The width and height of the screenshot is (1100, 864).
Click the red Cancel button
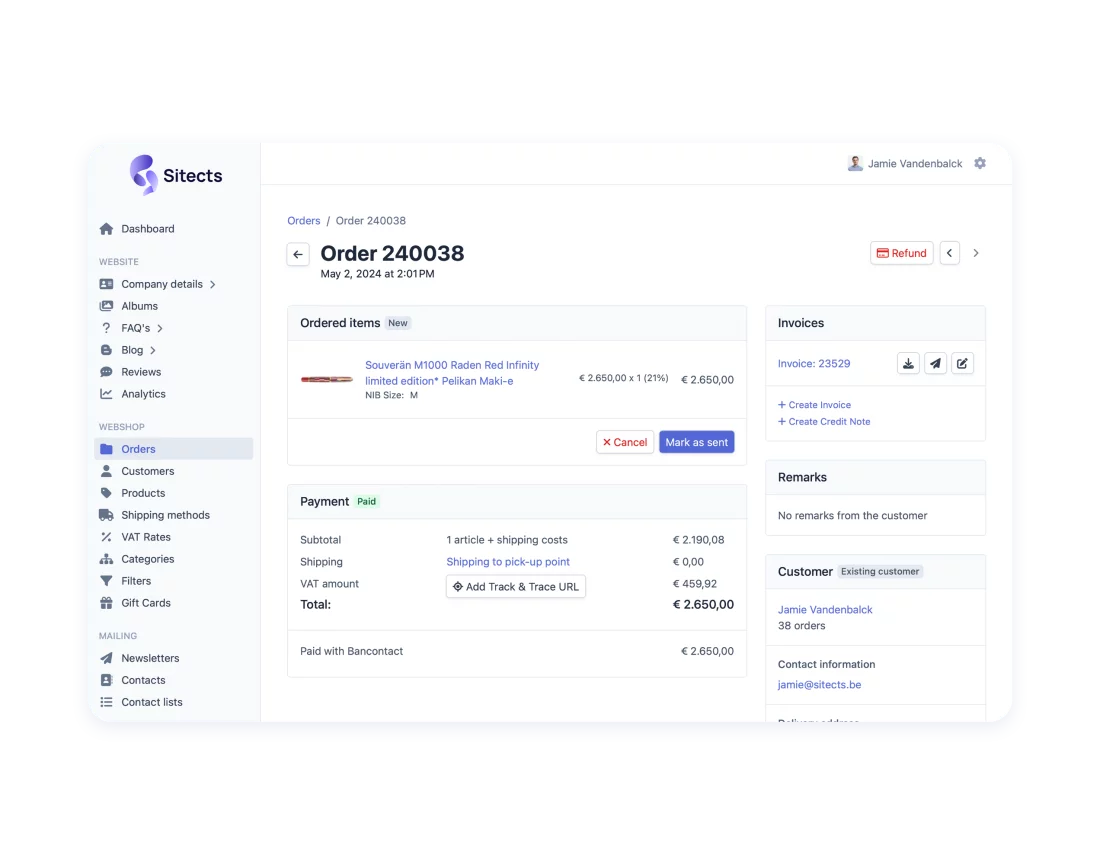tap(624, 442)
